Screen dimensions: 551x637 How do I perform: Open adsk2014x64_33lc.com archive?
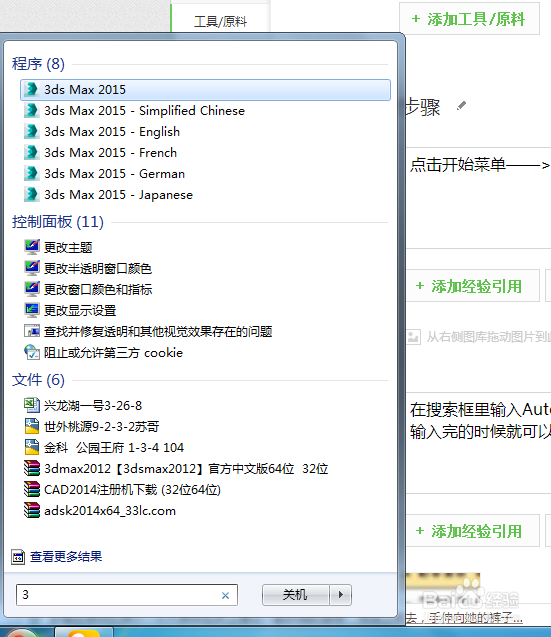[x=110, y=511]
